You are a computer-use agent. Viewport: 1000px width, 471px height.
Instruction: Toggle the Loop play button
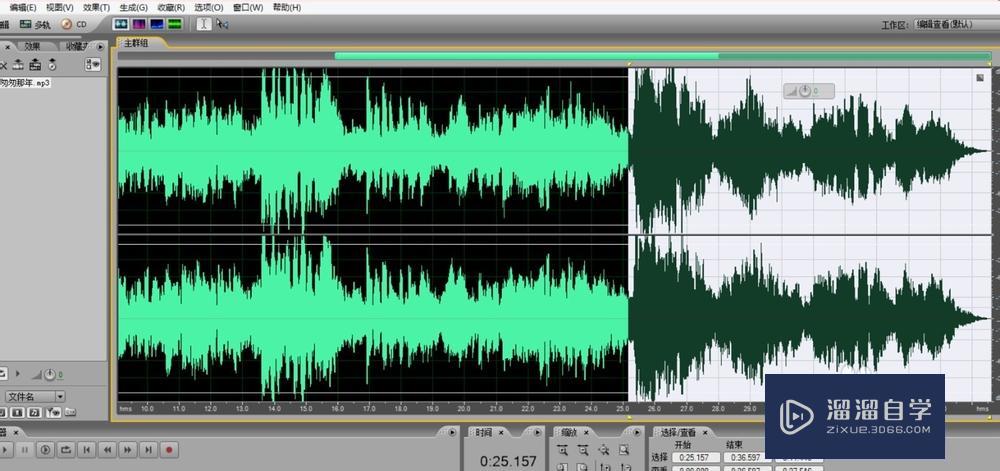(x=66, y=450)
